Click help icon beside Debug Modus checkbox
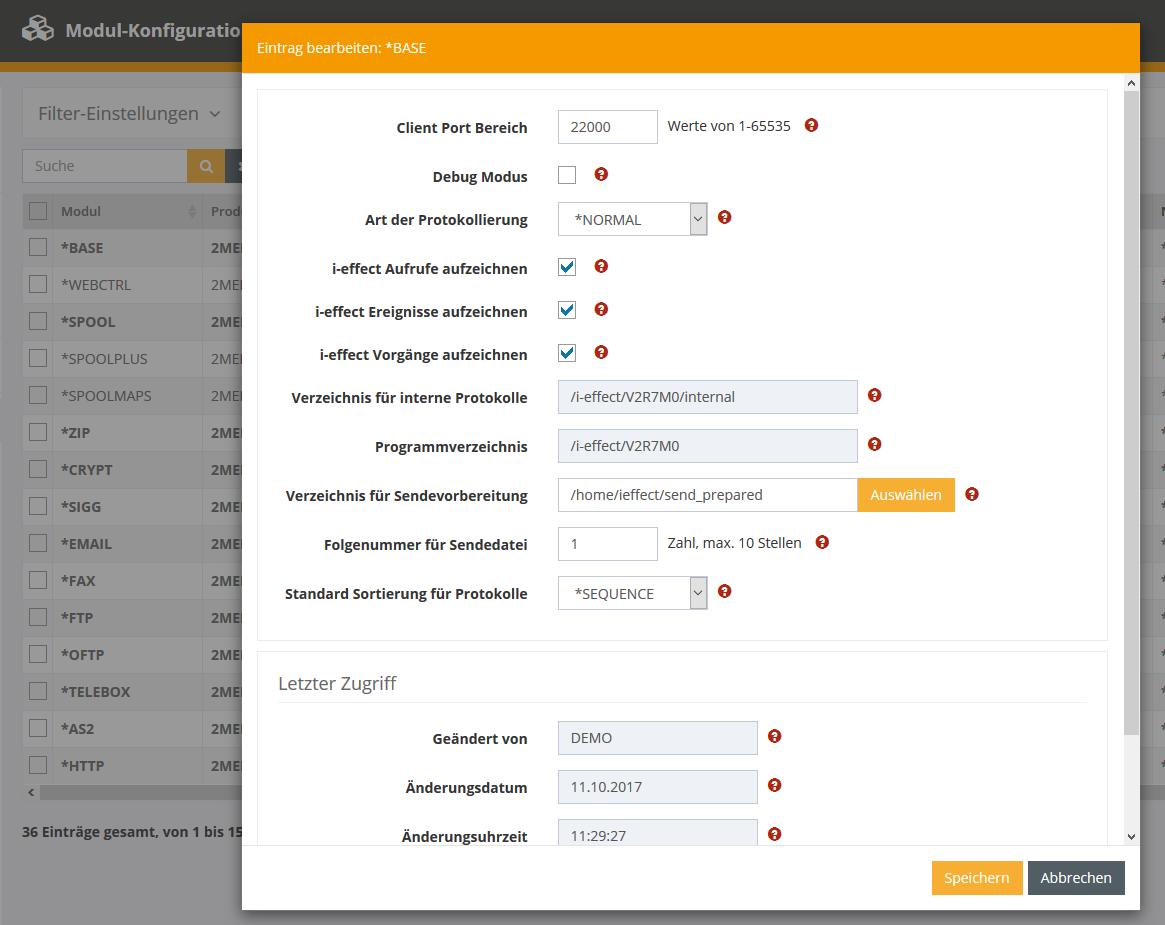 [601, 174]
